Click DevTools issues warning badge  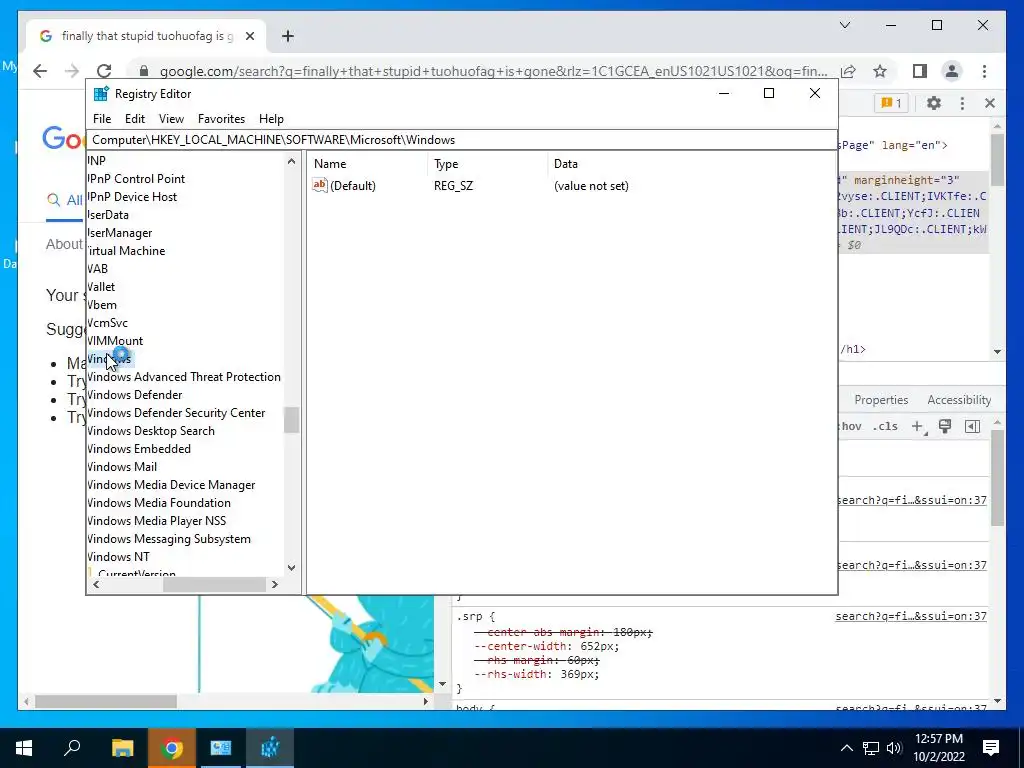(891, 103)
